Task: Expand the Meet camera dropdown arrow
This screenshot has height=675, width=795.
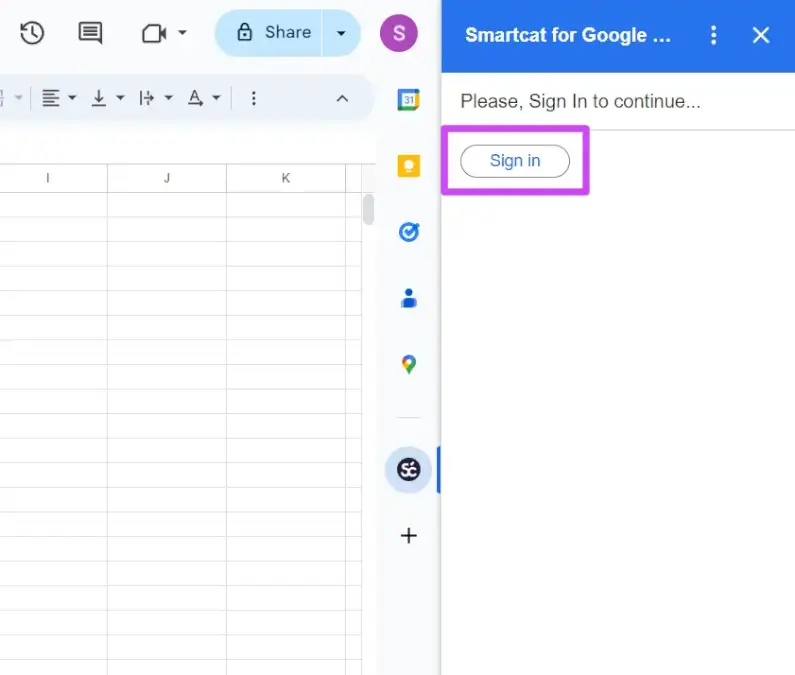Action: [x=182, y=33]
